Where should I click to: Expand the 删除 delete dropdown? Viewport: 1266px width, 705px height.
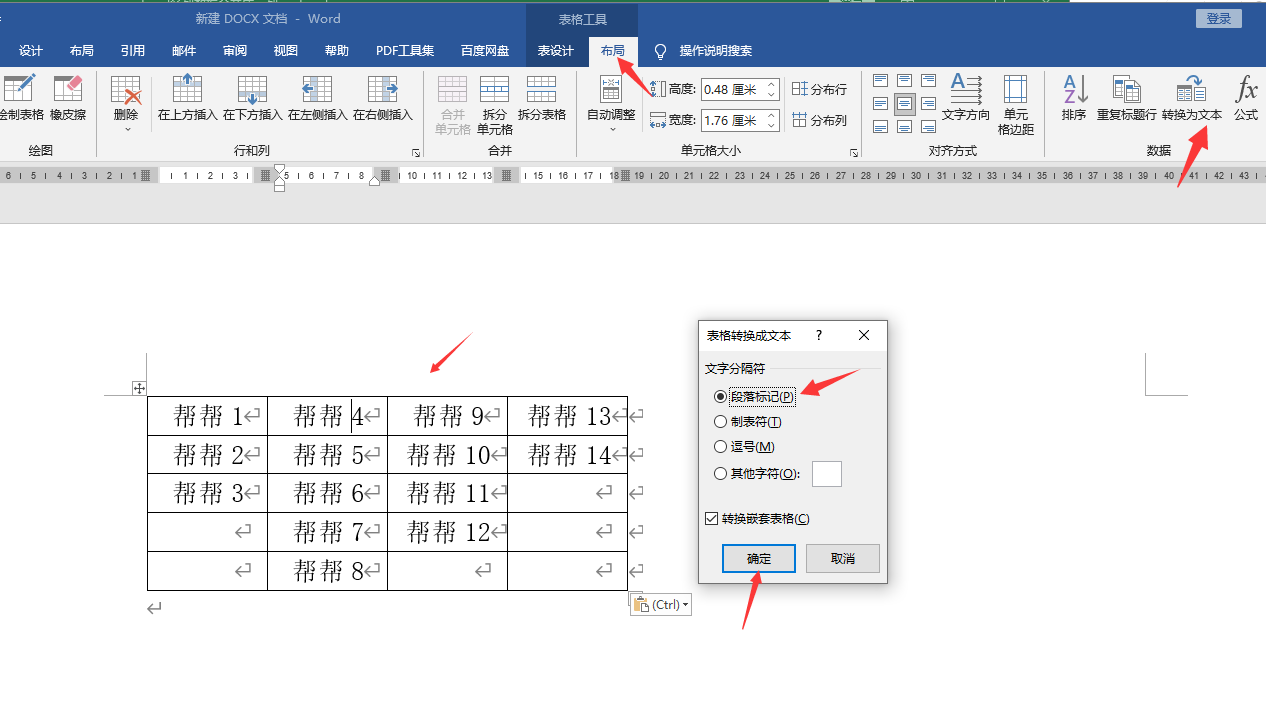pyautogui.click(x=125, y=127)
